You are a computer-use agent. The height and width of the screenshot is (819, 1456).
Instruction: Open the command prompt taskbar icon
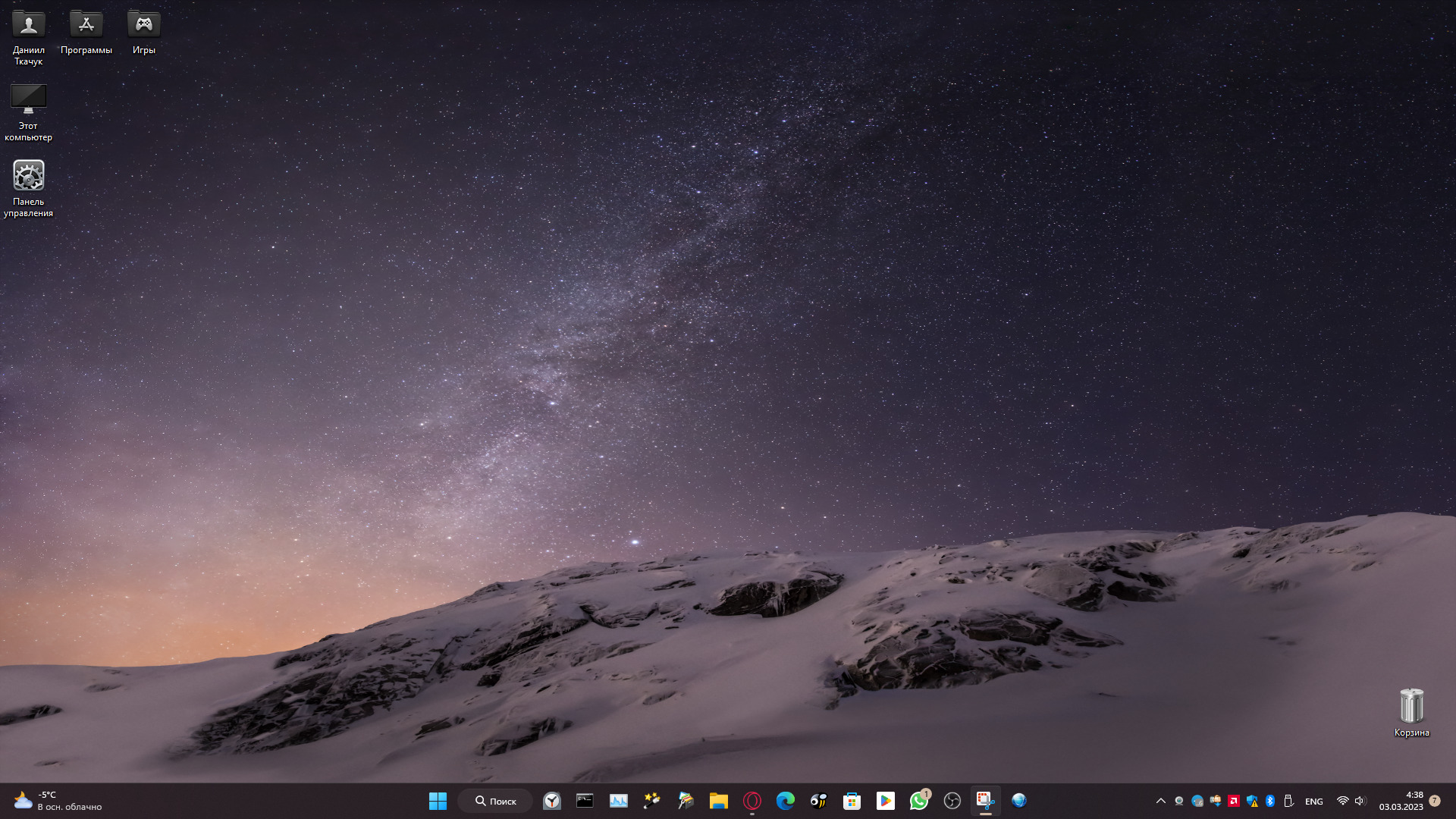pyautogui.click(x=585, y=801)
